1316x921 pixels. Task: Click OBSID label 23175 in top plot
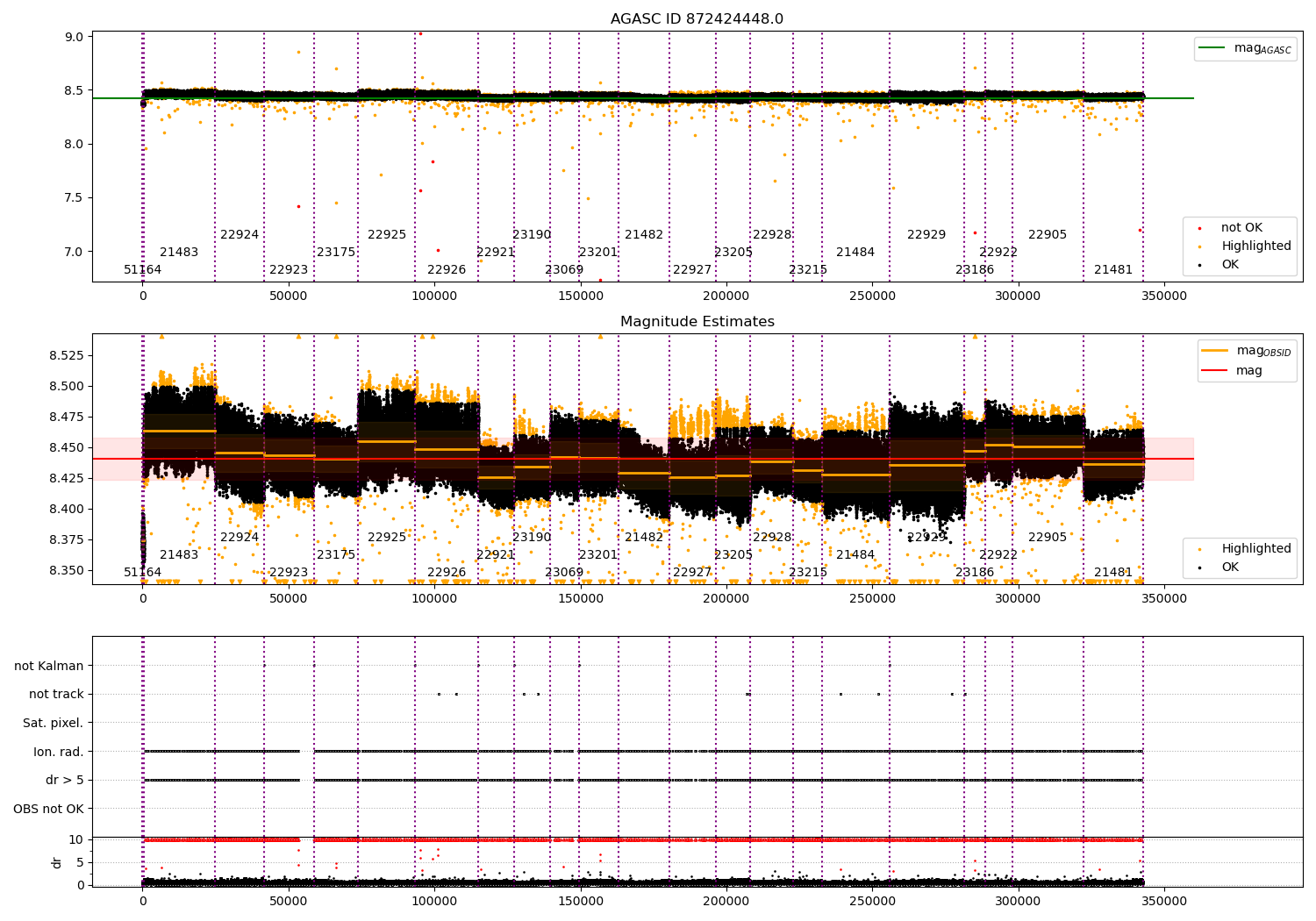pyautogui.click(x=336, y=253)
